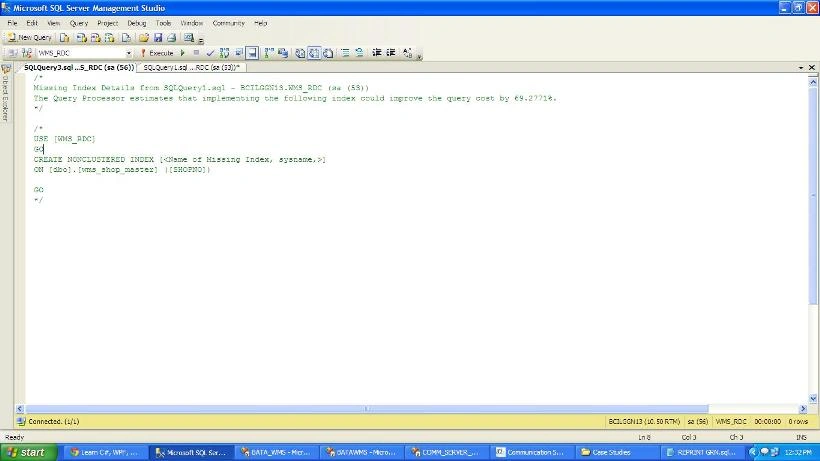Image resolution: width=820 pixels, height=461 pixels.
Task: Save the query with the floppy icon
Action: point(158,38)
